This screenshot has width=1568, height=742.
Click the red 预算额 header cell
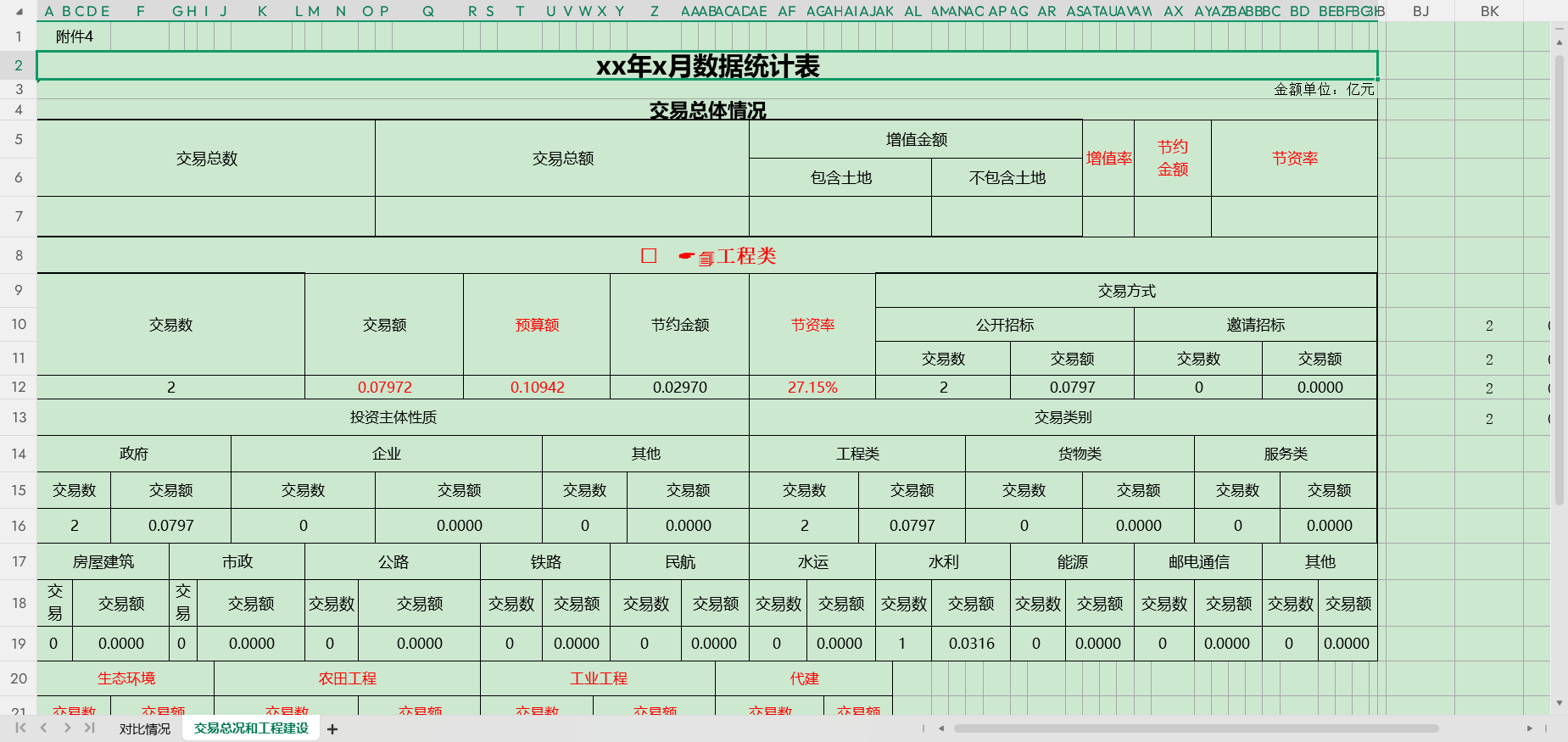pyautogui.click(x=537, y=325)
